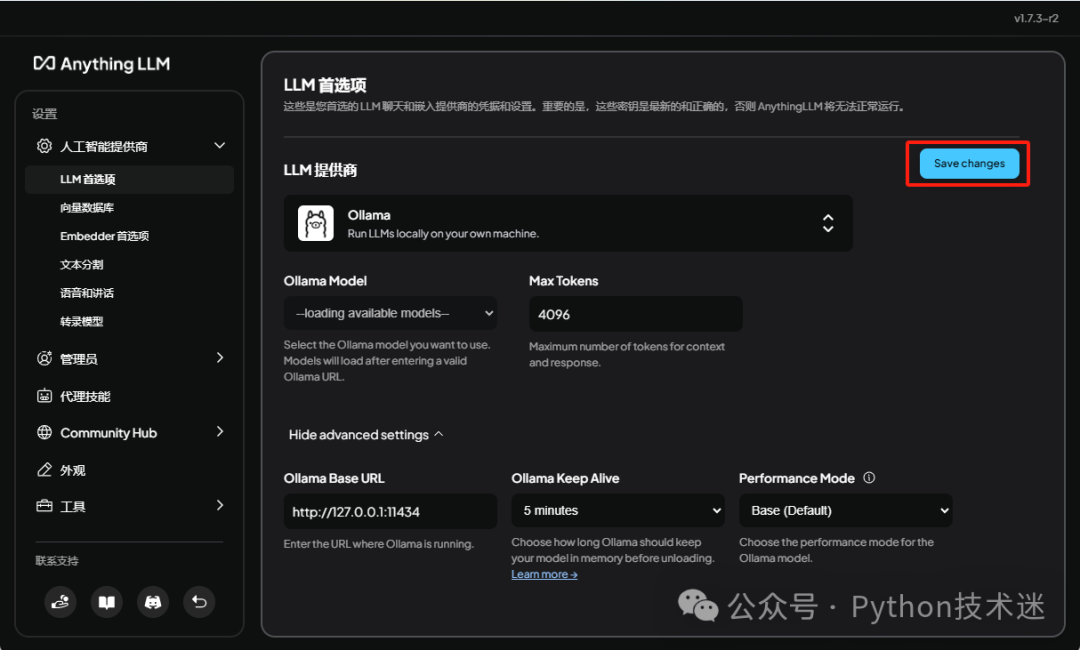
Task: Open the documentation book icon
Action: click(107, 602)
